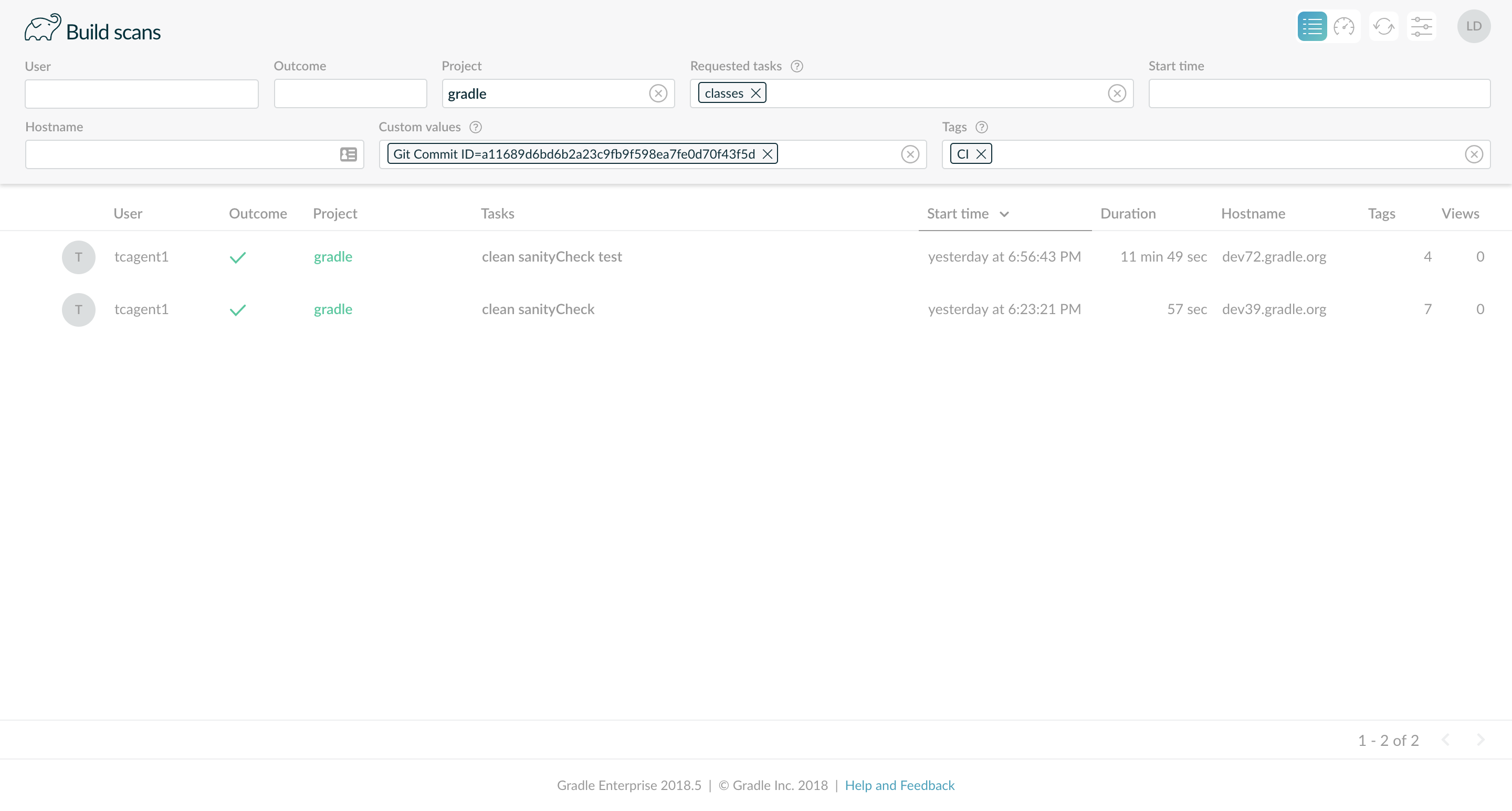The image size is (1512, 811).
Task: Open gradle link in clean sanityCheck test row
Action: point(333,257)
